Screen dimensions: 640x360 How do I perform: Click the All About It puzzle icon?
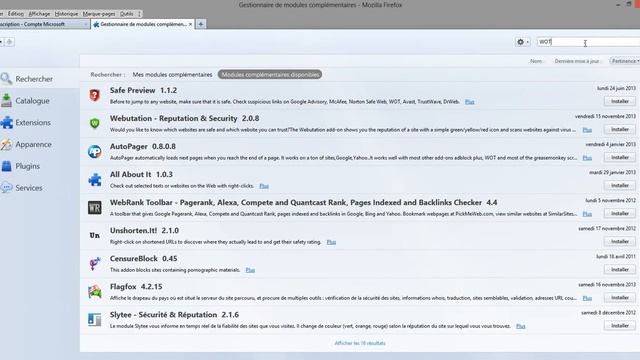[x=95, y=180]
